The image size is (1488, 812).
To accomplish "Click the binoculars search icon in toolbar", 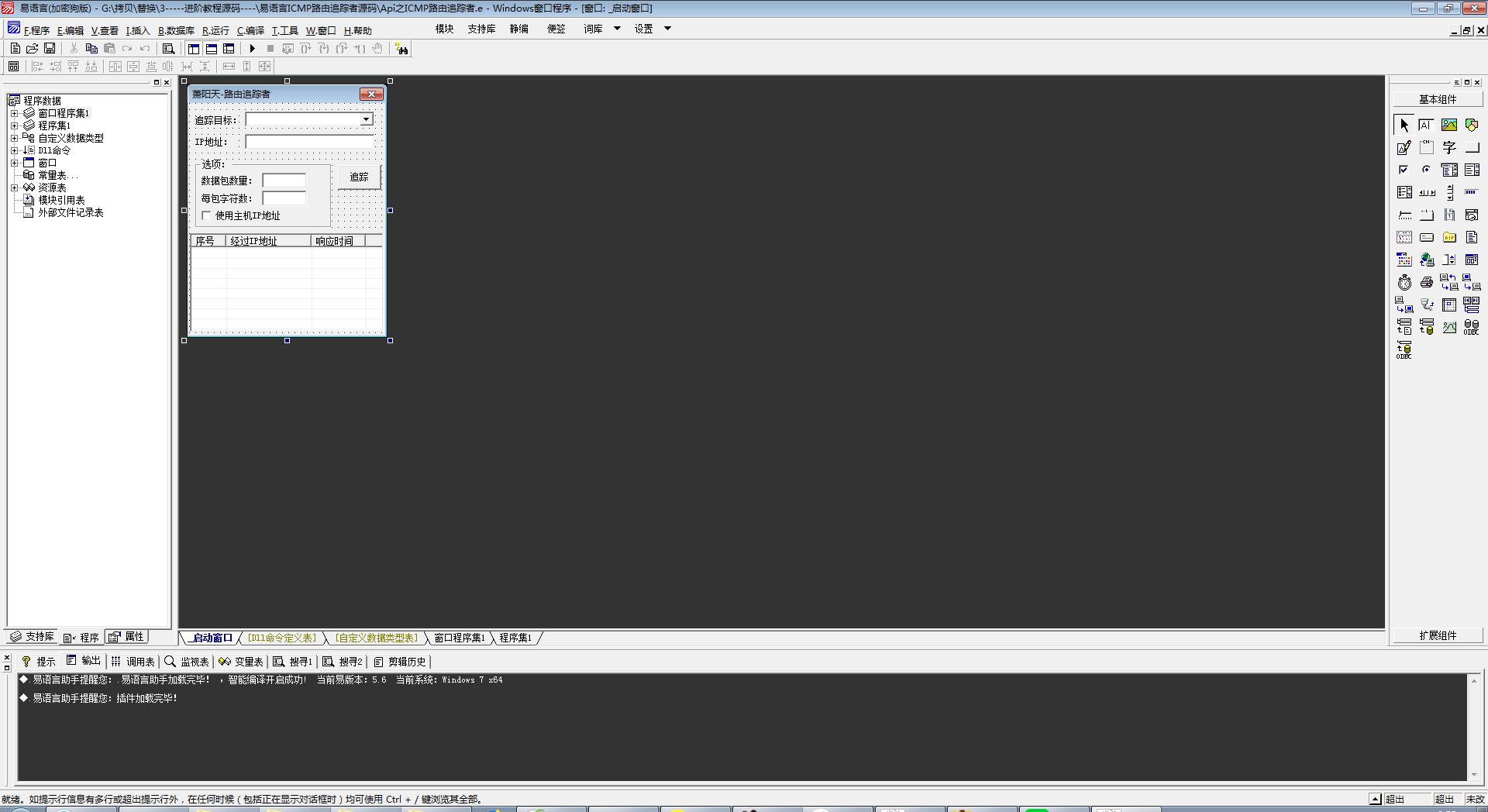I will pos(401,49).
